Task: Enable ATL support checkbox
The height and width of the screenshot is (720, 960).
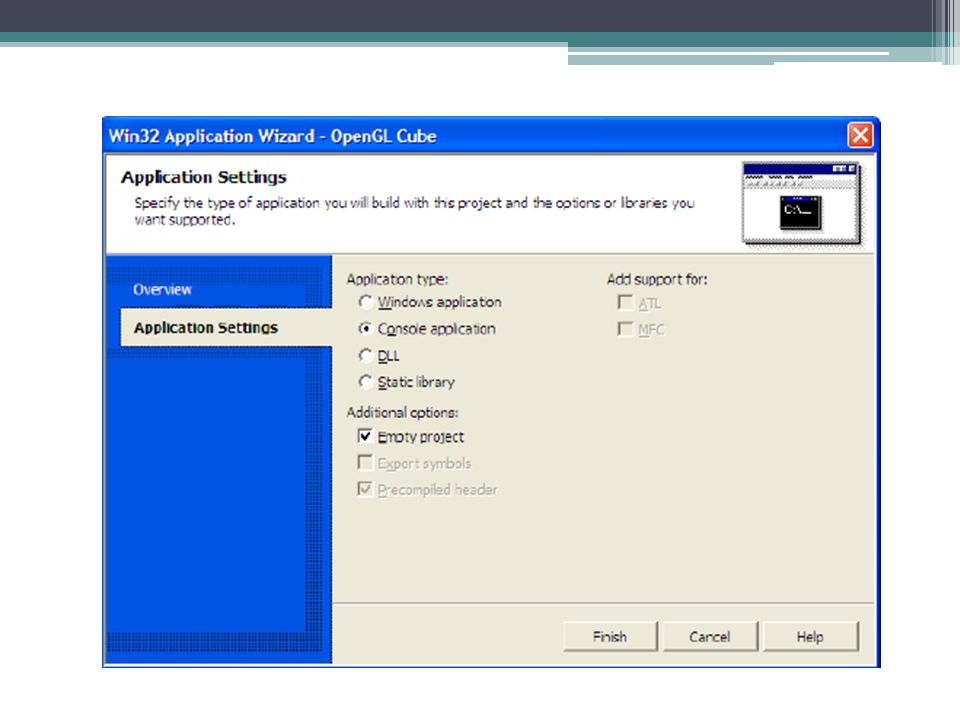Action: point(625,302)
